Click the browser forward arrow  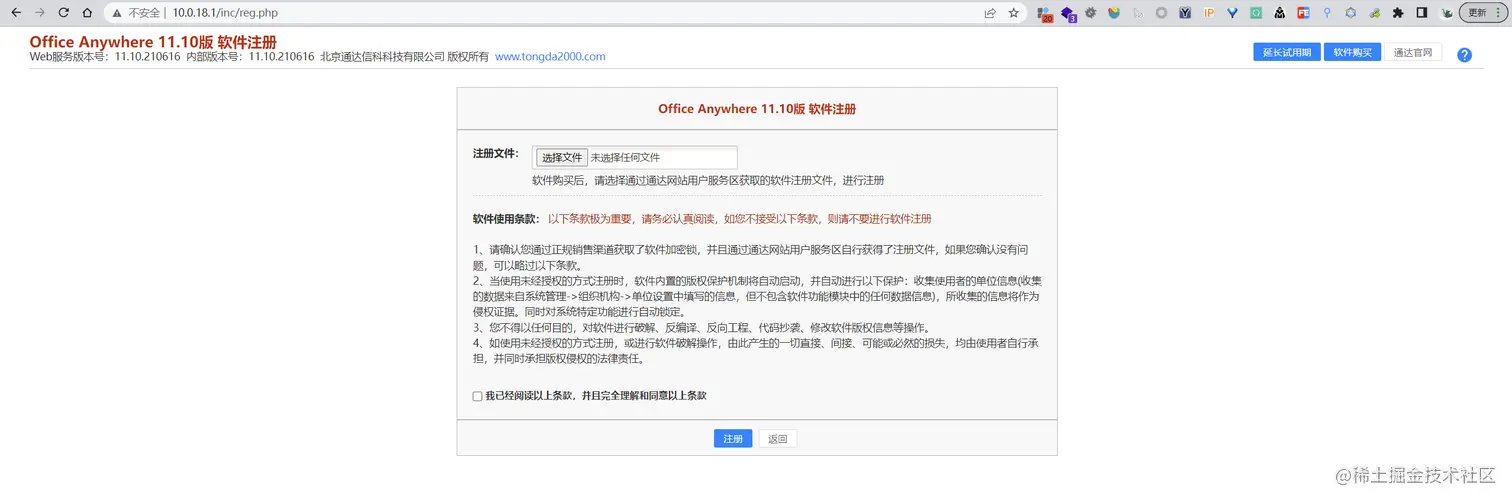(39, 13)
